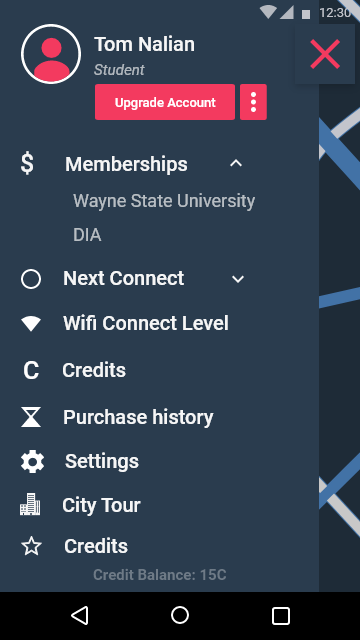Image resolution: width=360 pixels, height=640 pixels.
Task: Click the hourglass Purchase history icon
Action: pyautogui.click(x=31, y=417)
